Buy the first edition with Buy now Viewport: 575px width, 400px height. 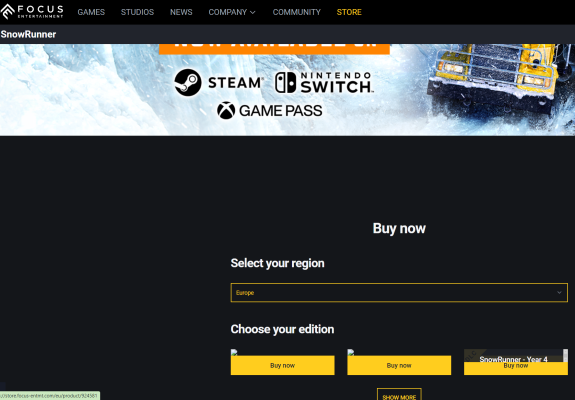pyautogui.click(x=282, y=365)
